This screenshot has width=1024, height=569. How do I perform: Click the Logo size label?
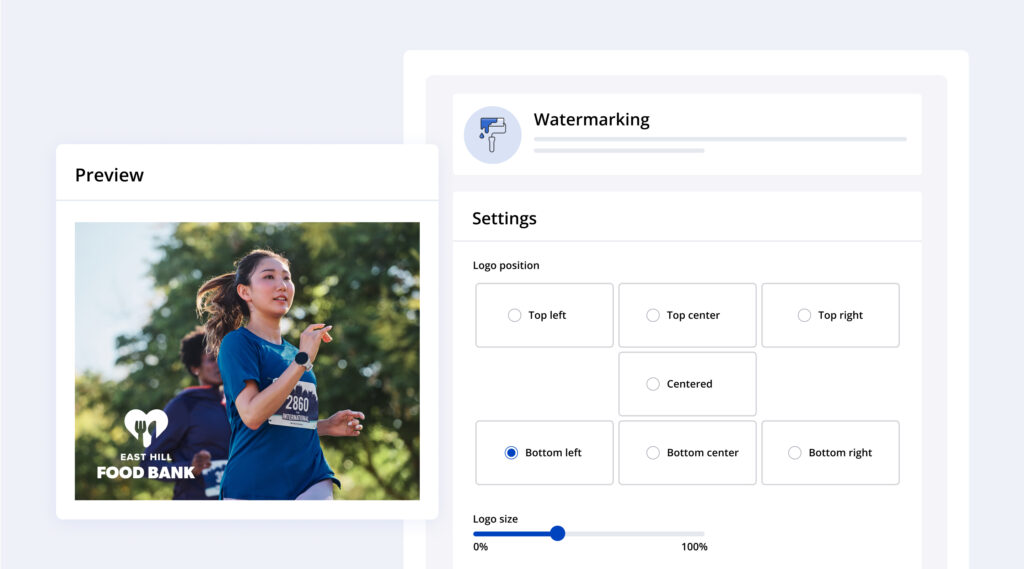[x=495, y=519]
